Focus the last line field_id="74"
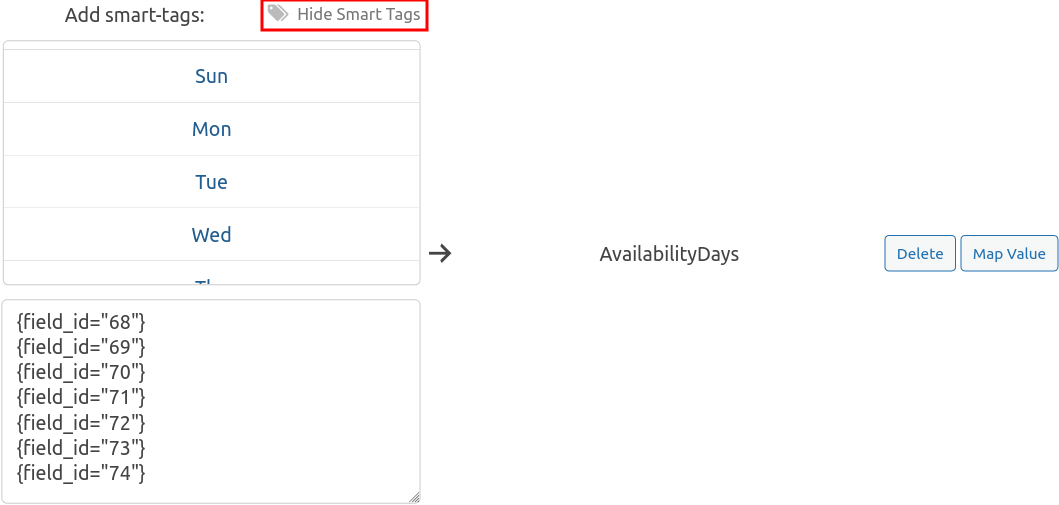 (82, 472)
